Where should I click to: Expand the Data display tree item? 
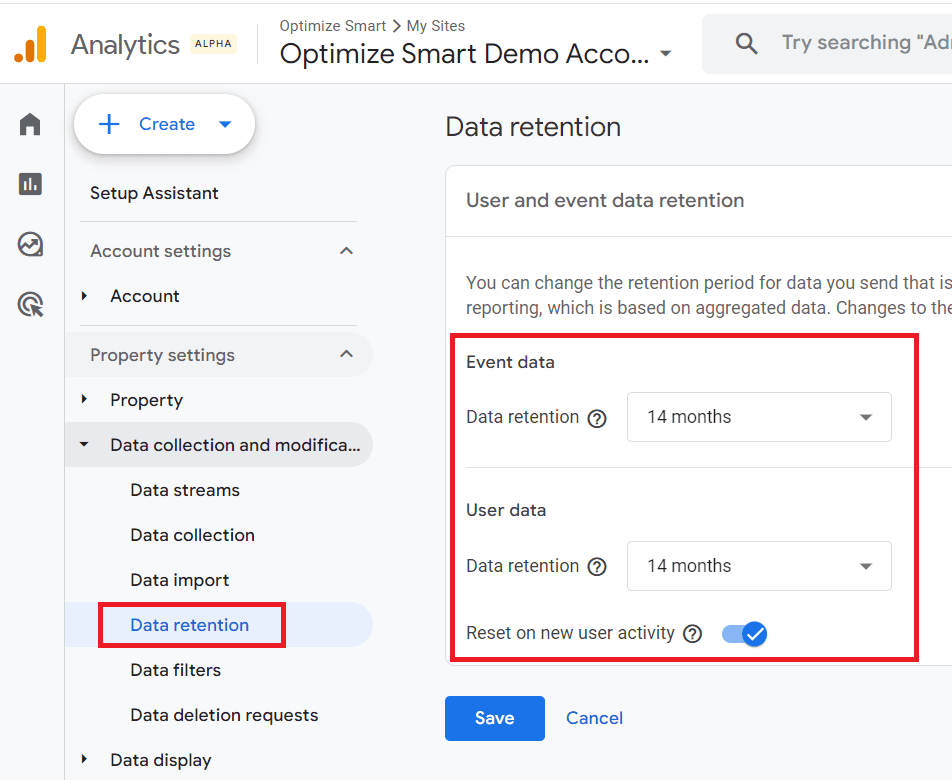[85, 760]
